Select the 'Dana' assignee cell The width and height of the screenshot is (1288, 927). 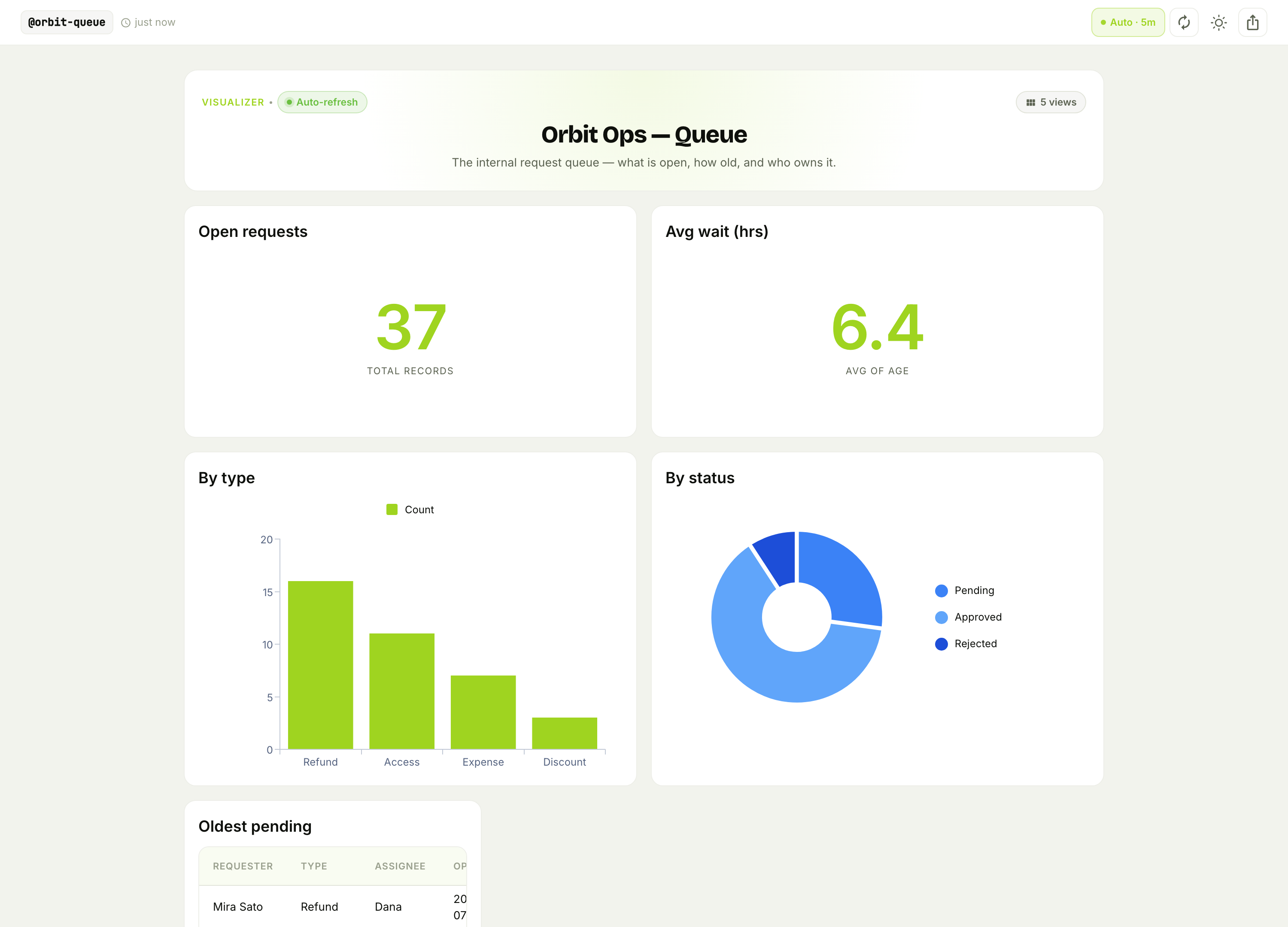pyautogui.click(x=388, y=907)
